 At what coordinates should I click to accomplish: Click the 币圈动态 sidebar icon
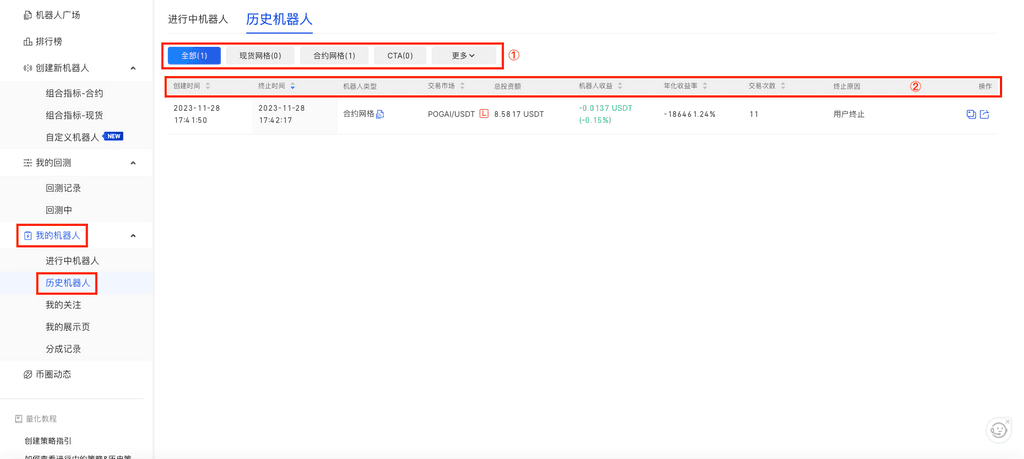27,374
